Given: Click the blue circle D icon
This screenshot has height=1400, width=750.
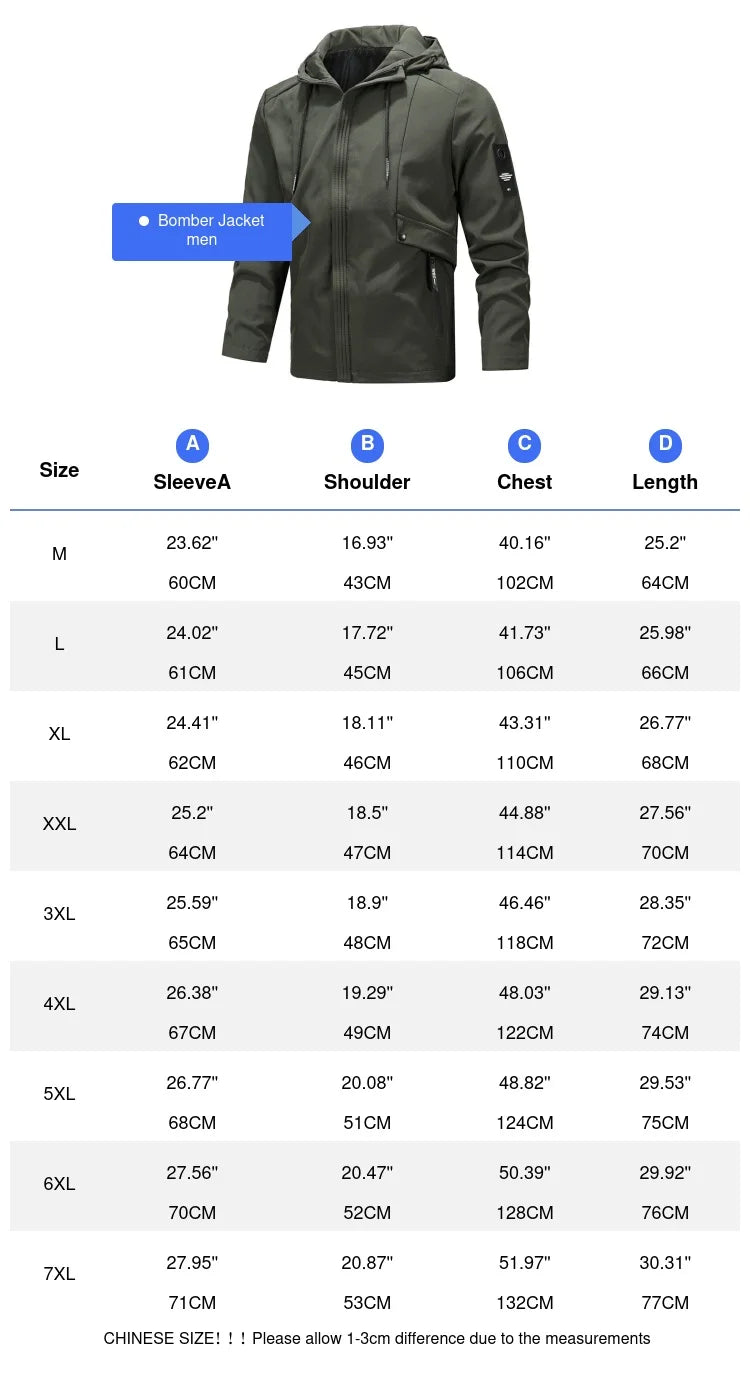Looking at the screenshot, I should (x=665, y=445).
